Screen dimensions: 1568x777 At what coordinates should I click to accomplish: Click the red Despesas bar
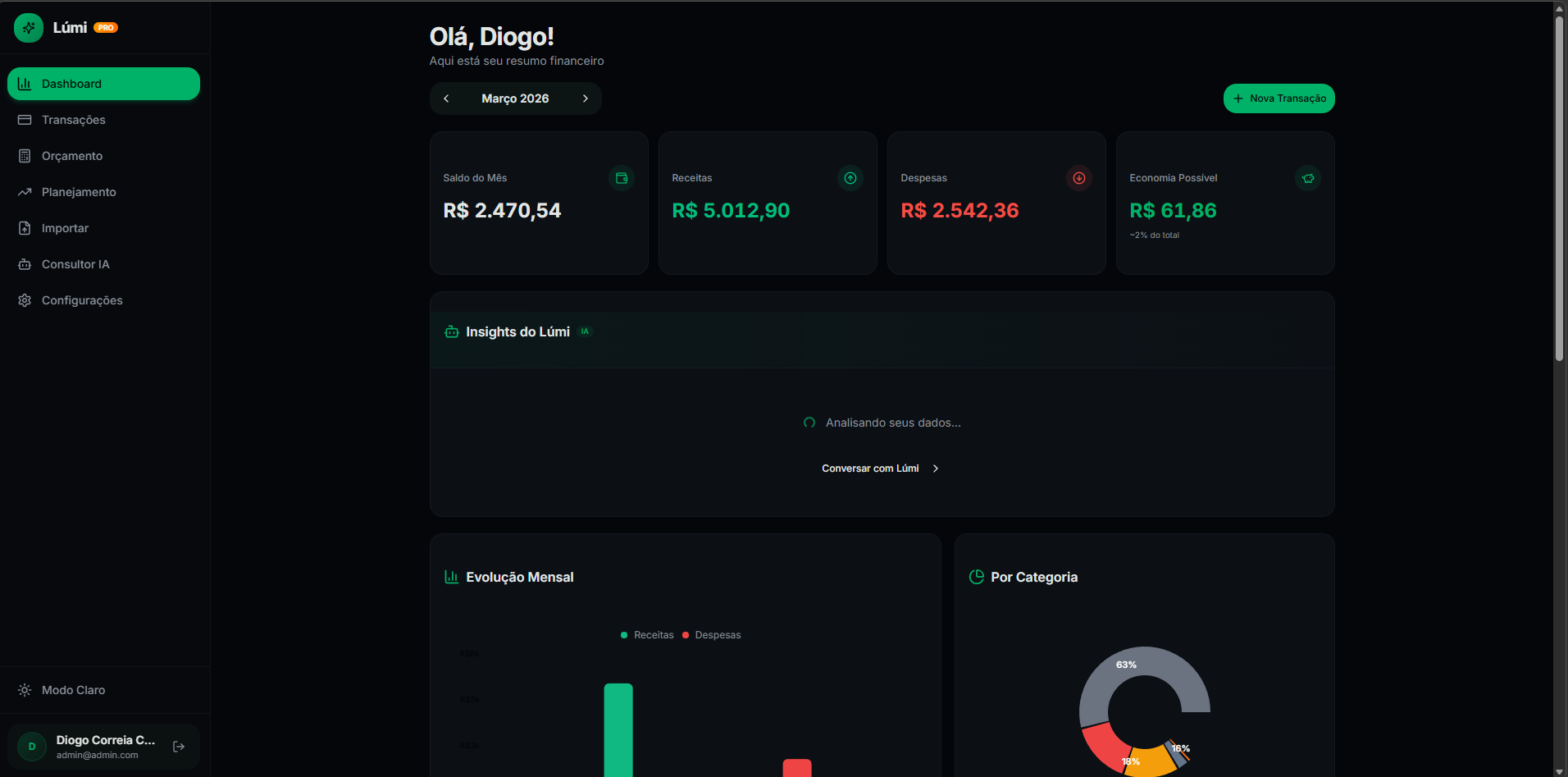[x=797, y=768]
